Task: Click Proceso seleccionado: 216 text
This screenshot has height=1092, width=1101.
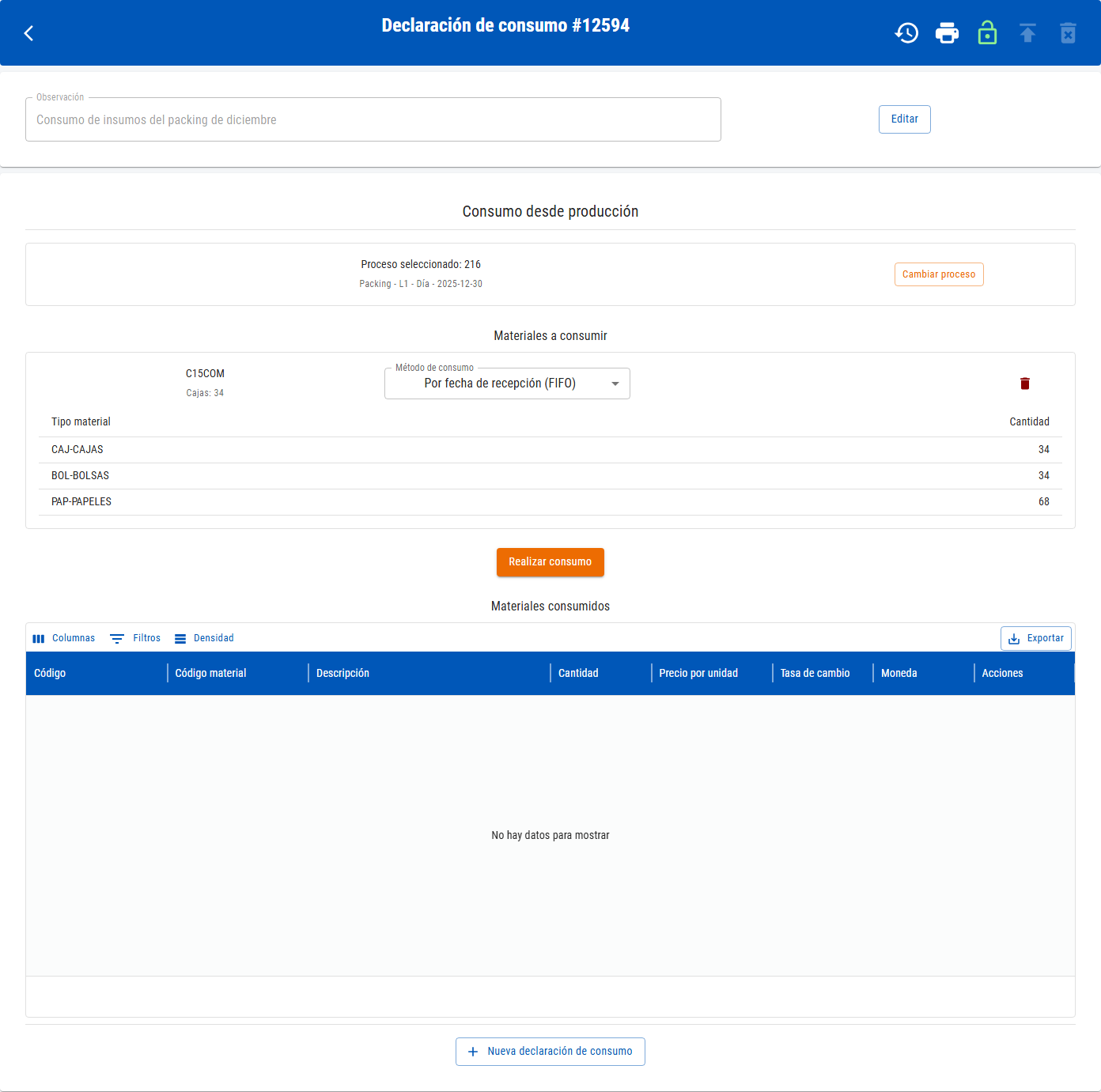Action: pyautogui.click(x=421, y=264)
